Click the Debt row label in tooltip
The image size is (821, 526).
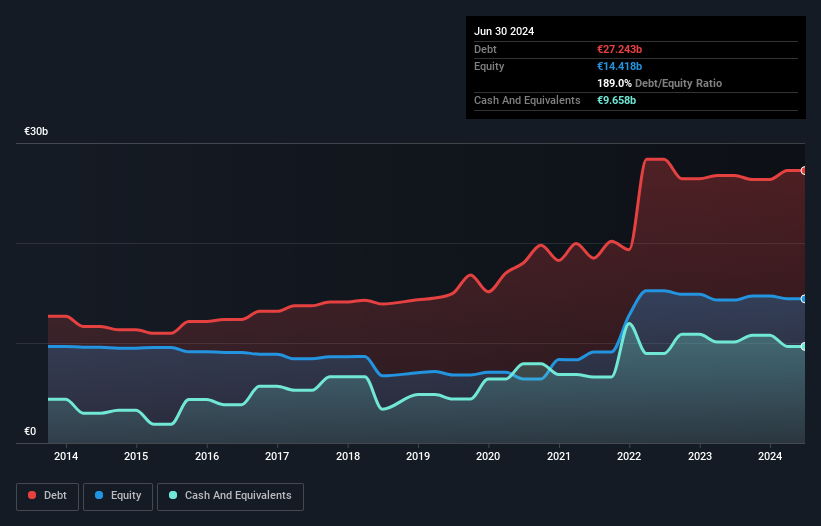point(485,49)
